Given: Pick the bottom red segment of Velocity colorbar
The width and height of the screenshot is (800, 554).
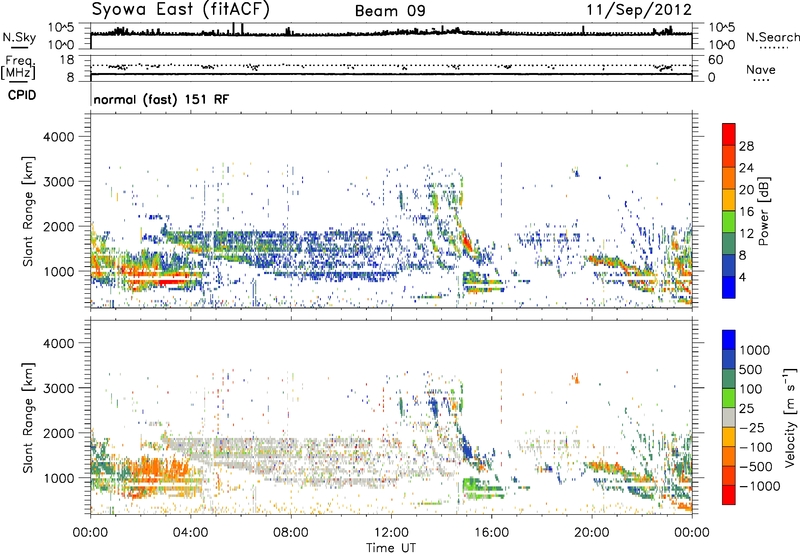Looking at the screenshot, I should [729, 495].
